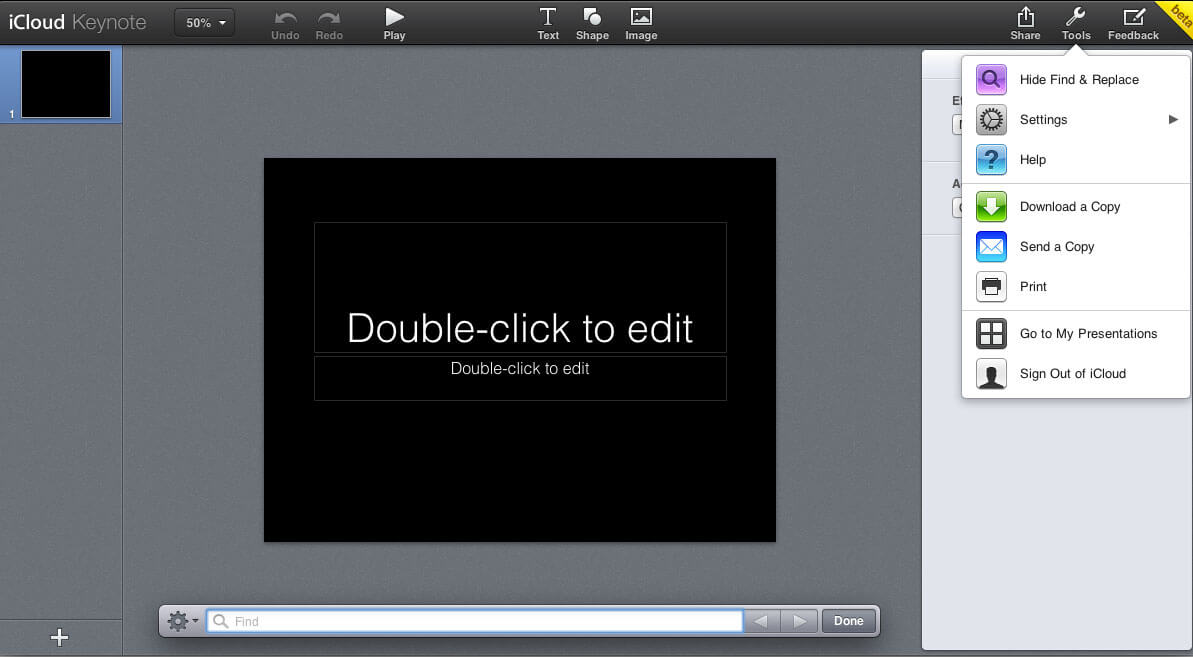
Task: Add a new slide with plus button
Action: (x=60, y=637)
